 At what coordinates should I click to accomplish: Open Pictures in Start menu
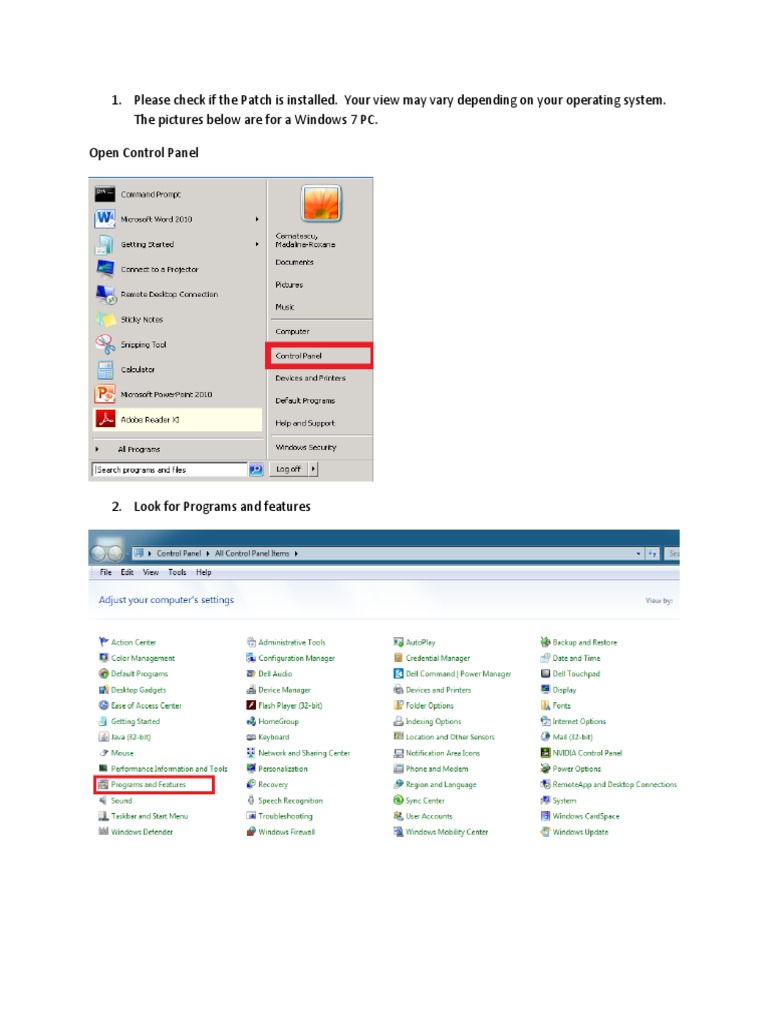pos(289,285)
